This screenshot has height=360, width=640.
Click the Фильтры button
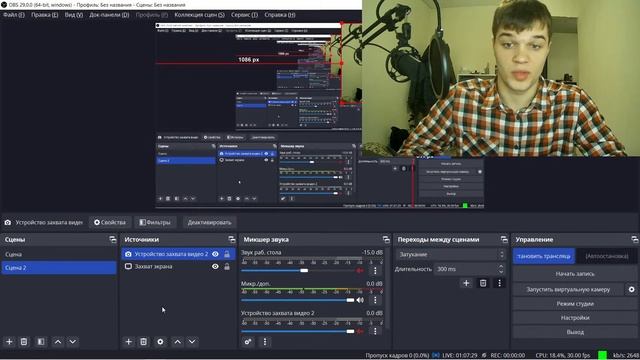pos(155,222)
